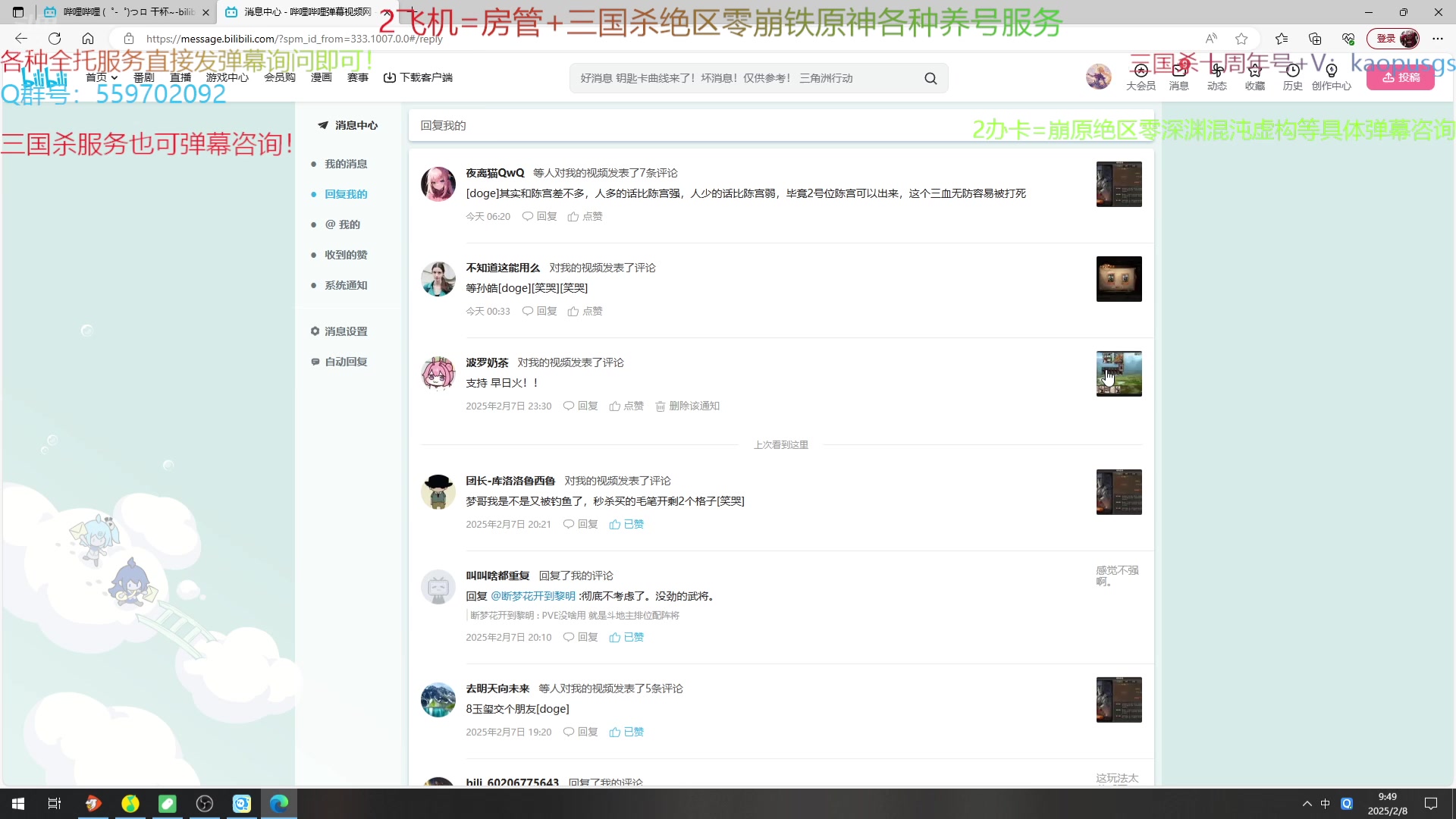1456x819 pixels.
Task: Go to 游戏中心 in top nav
Action: click(227, 77)
